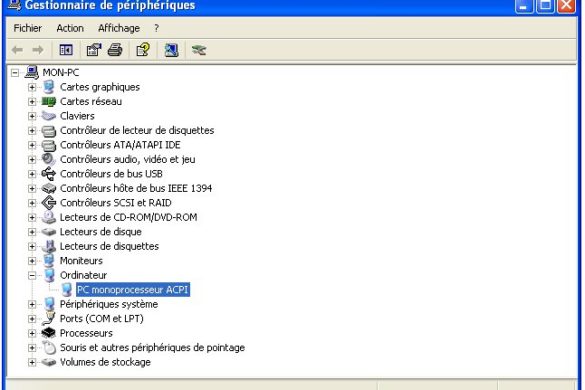Select PC monoprocesseur ACPI entry
The image size is (585, 390).
coord(133,290)
